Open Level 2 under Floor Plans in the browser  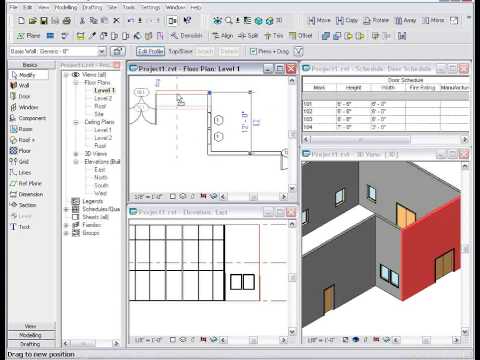tap(103, 98)
